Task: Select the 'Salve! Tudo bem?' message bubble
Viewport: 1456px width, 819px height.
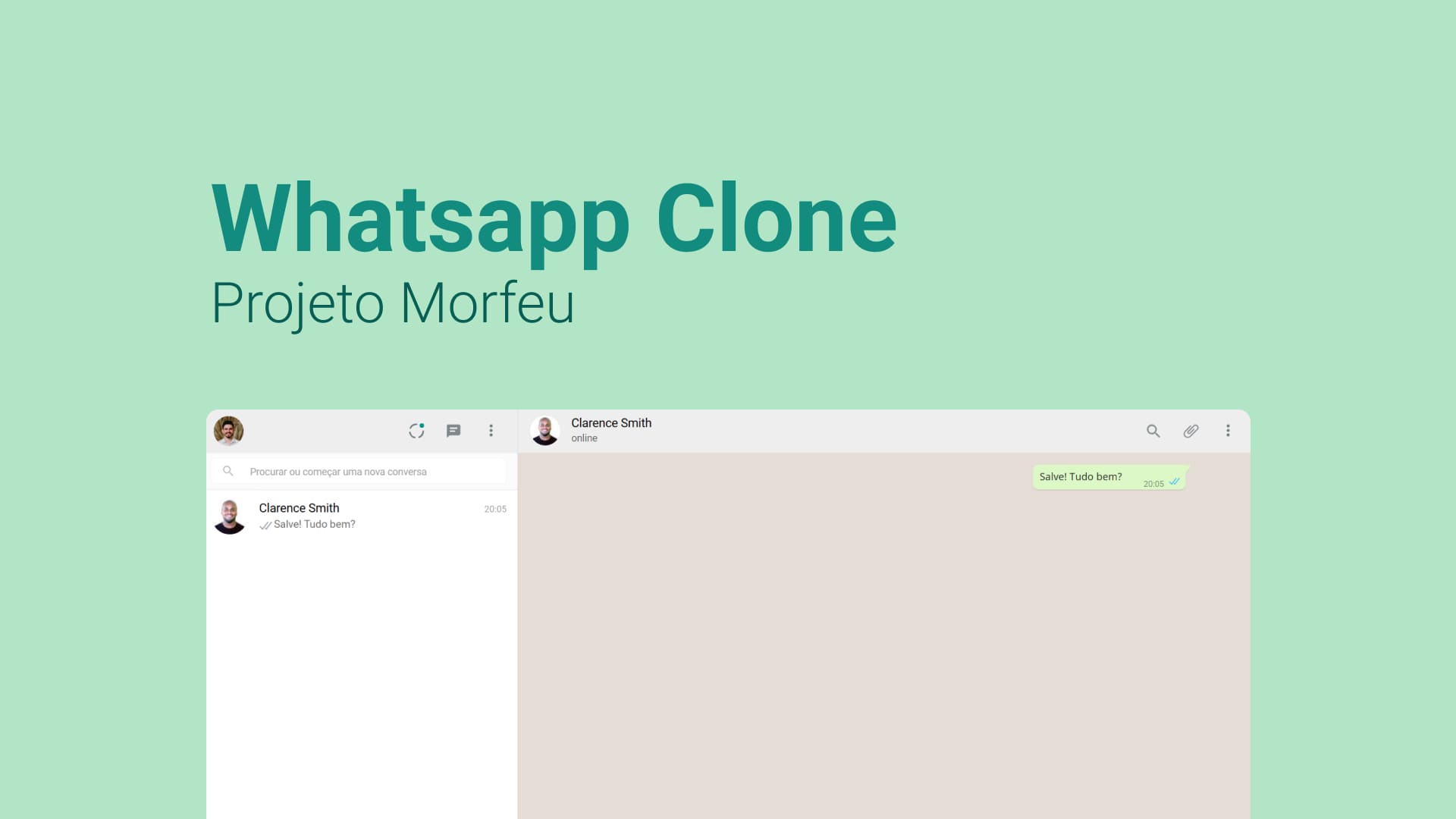Action: (x=1110, y=478)
